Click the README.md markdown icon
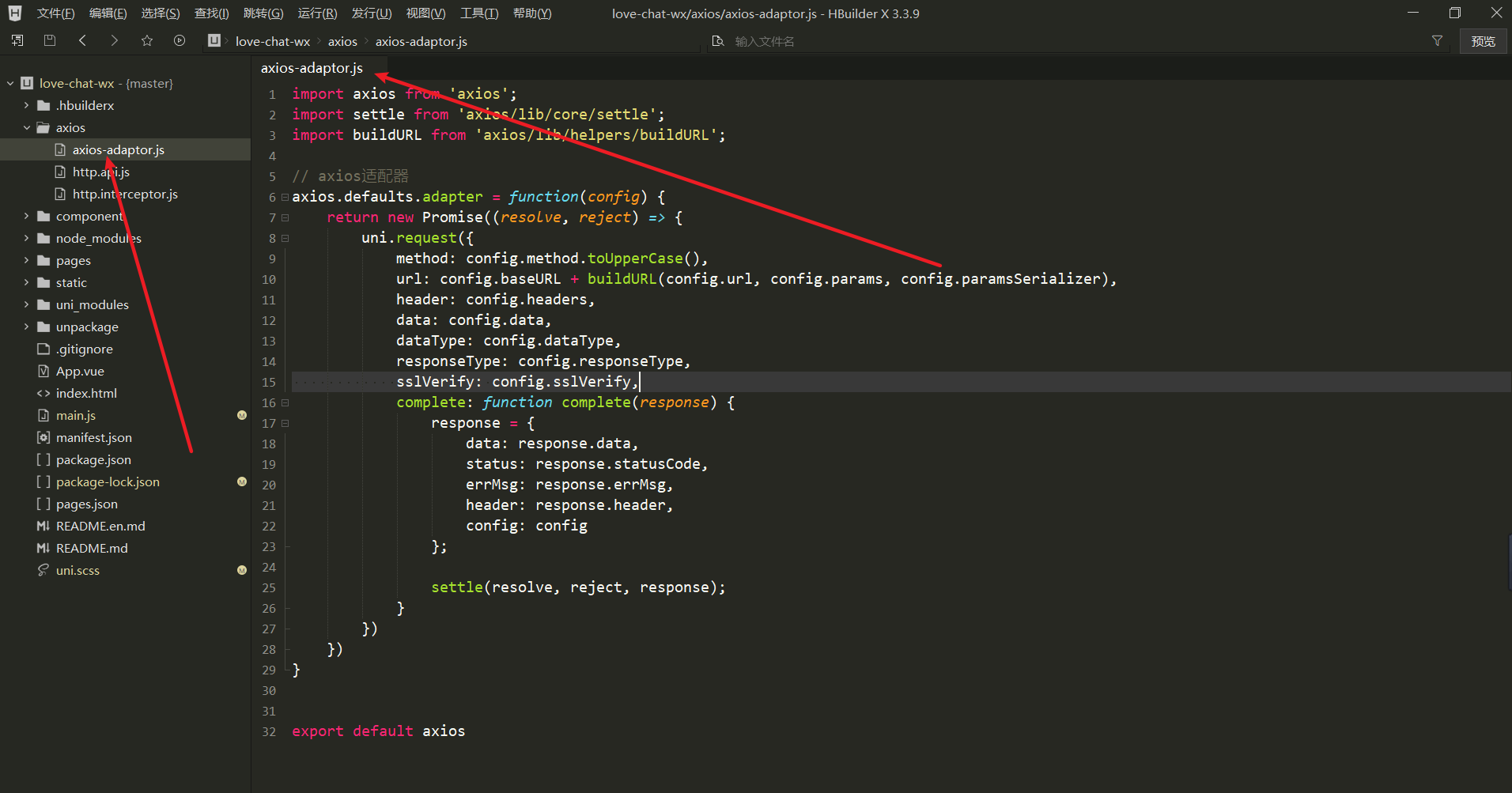1512x793 pixels. [43, 548]
